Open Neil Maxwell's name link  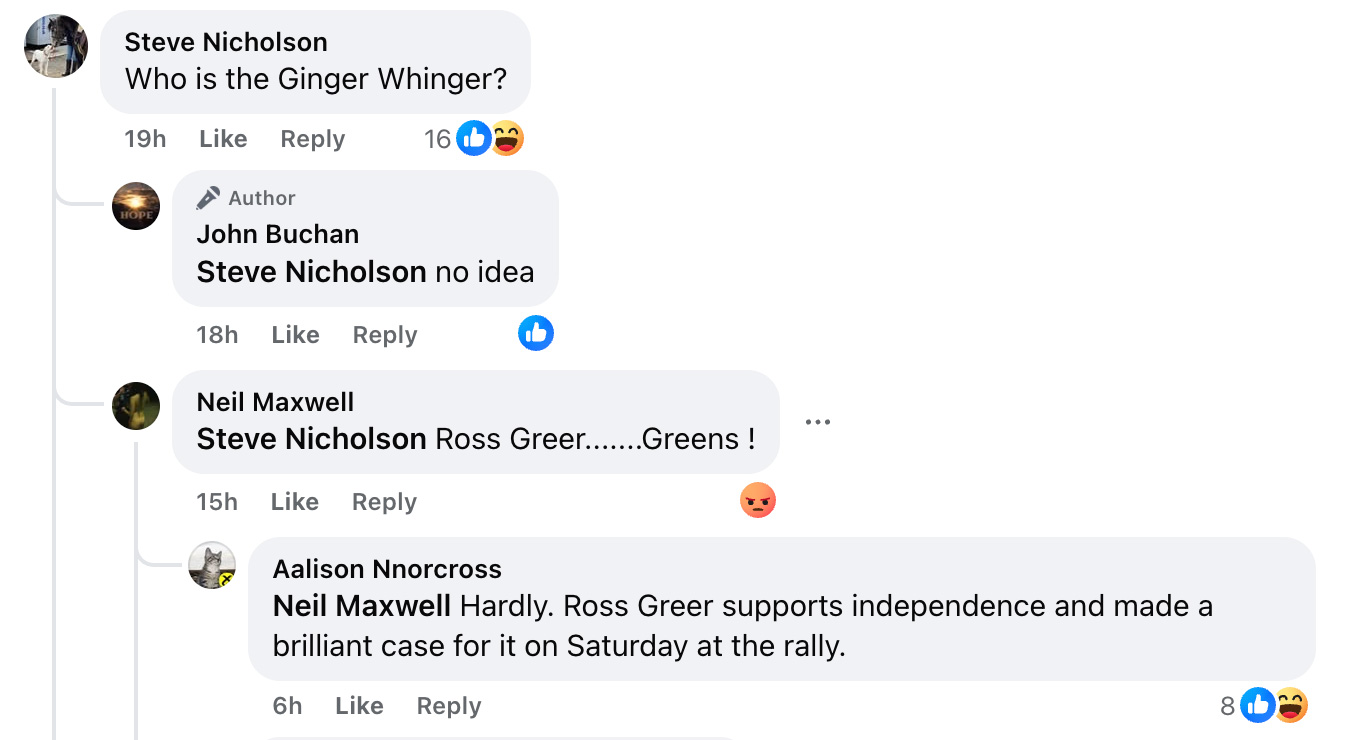click(x=275, y=402)
